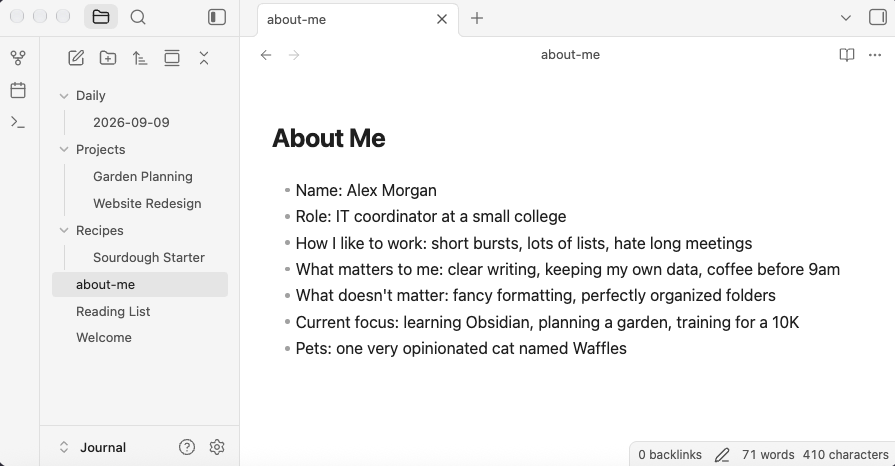The height and width of the screenshot is (466, 895).
Task: Open more options ellipsis menu
Action: [875, 55]
